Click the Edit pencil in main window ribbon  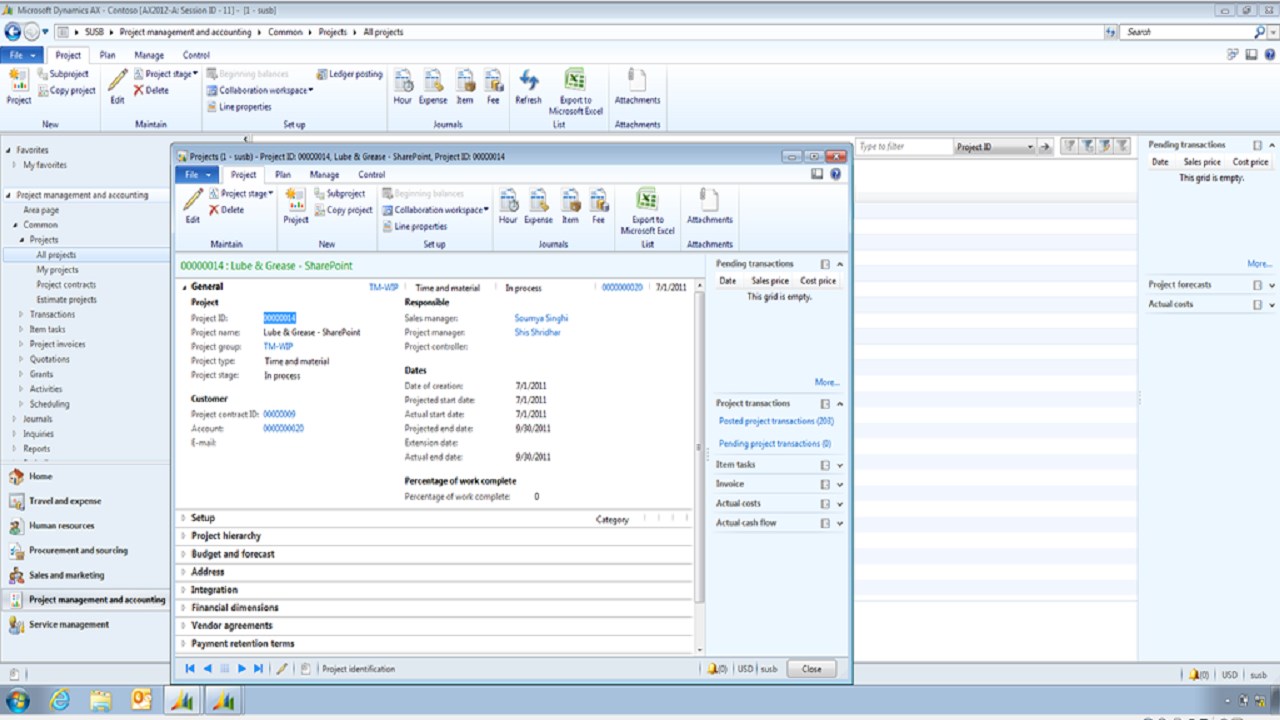[x=117, y=86]
